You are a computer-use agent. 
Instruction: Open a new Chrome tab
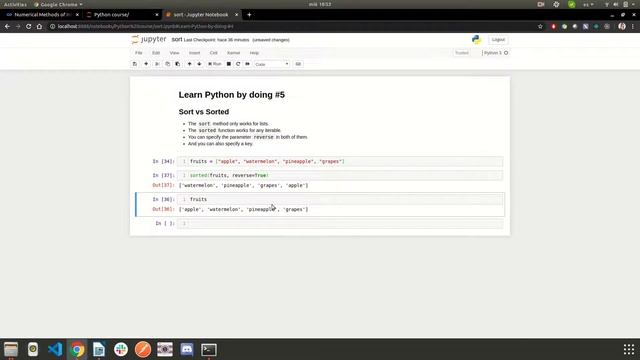click(249, 15)
